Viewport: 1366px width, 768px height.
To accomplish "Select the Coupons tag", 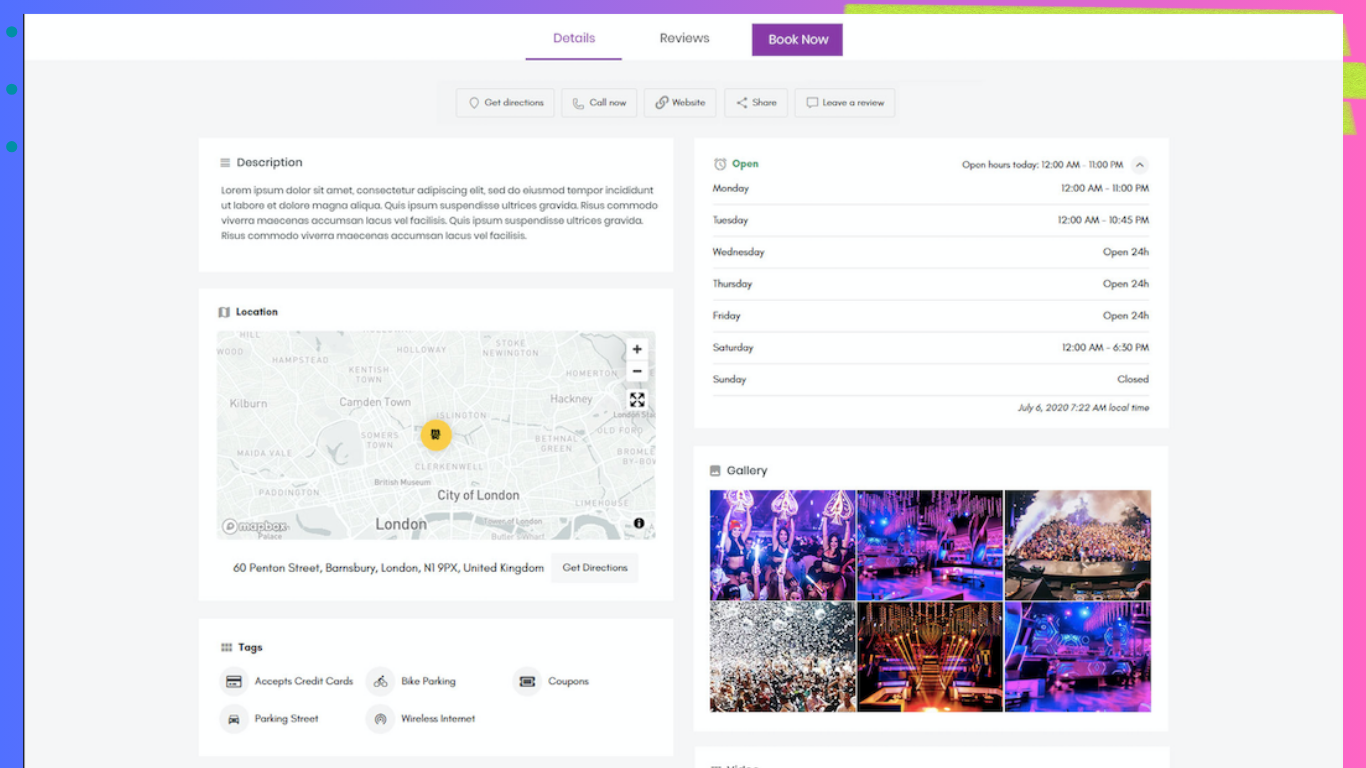I will pos(552,682).
